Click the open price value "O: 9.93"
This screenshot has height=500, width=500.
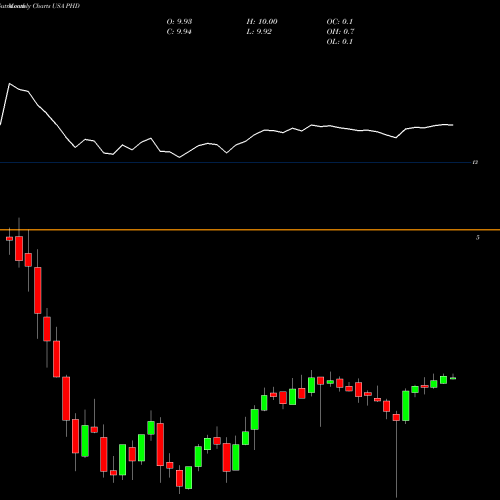tap(179, 22)
